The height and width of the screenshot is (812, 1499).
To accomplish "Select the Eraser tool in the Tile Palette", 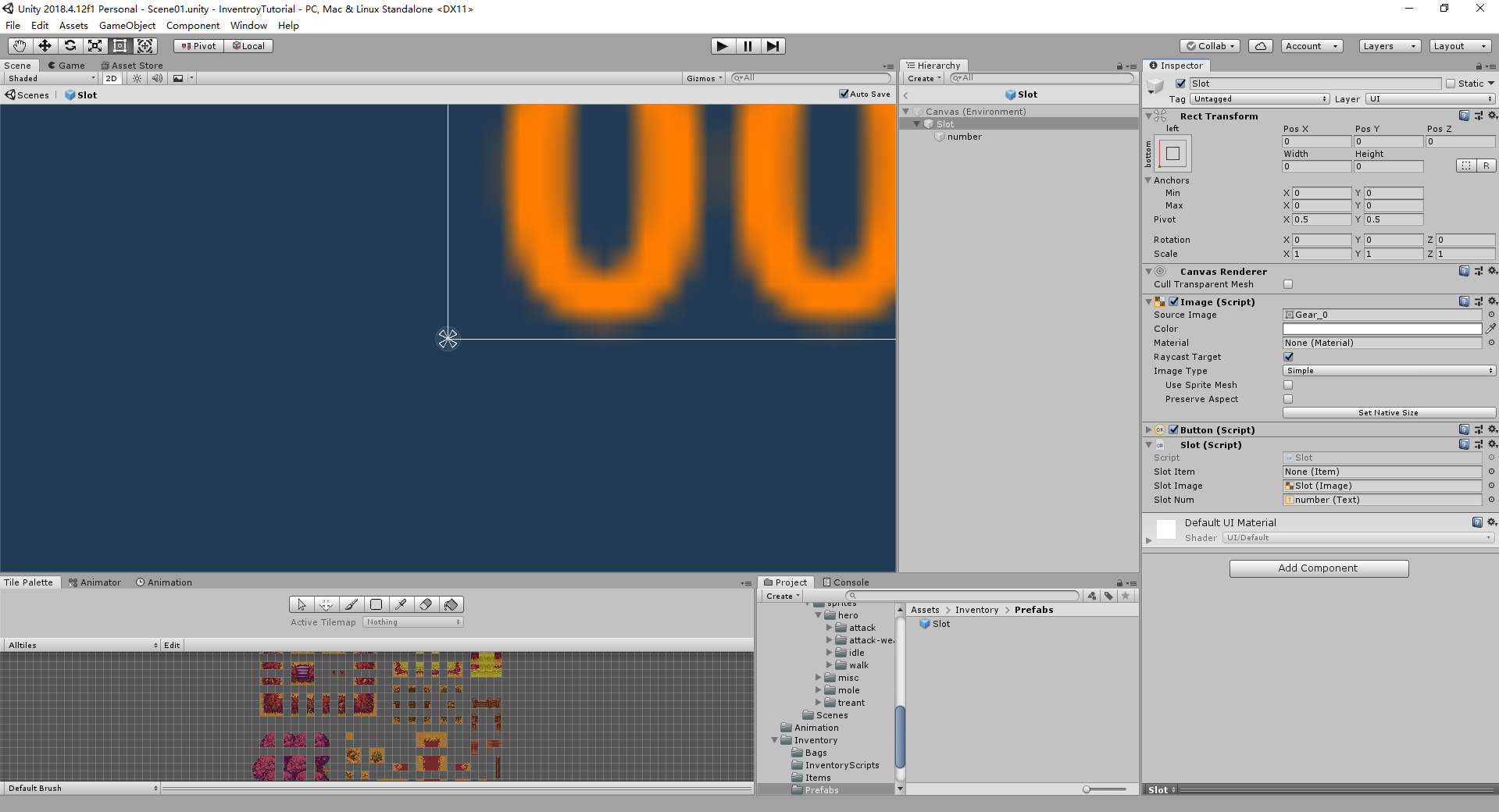I will coord(427,604).
